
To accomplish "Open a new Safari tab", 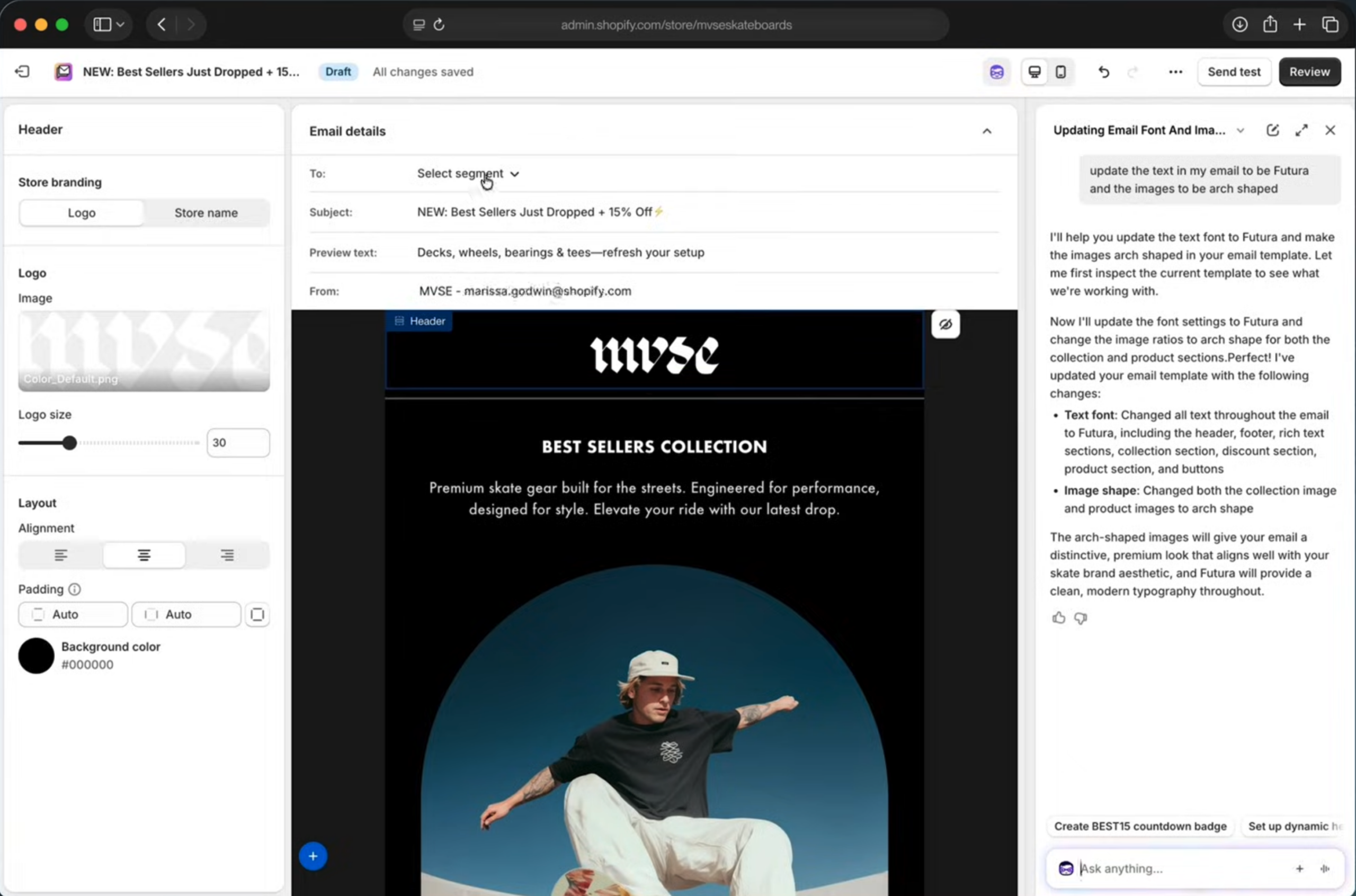I will (x=1299, y=24).
